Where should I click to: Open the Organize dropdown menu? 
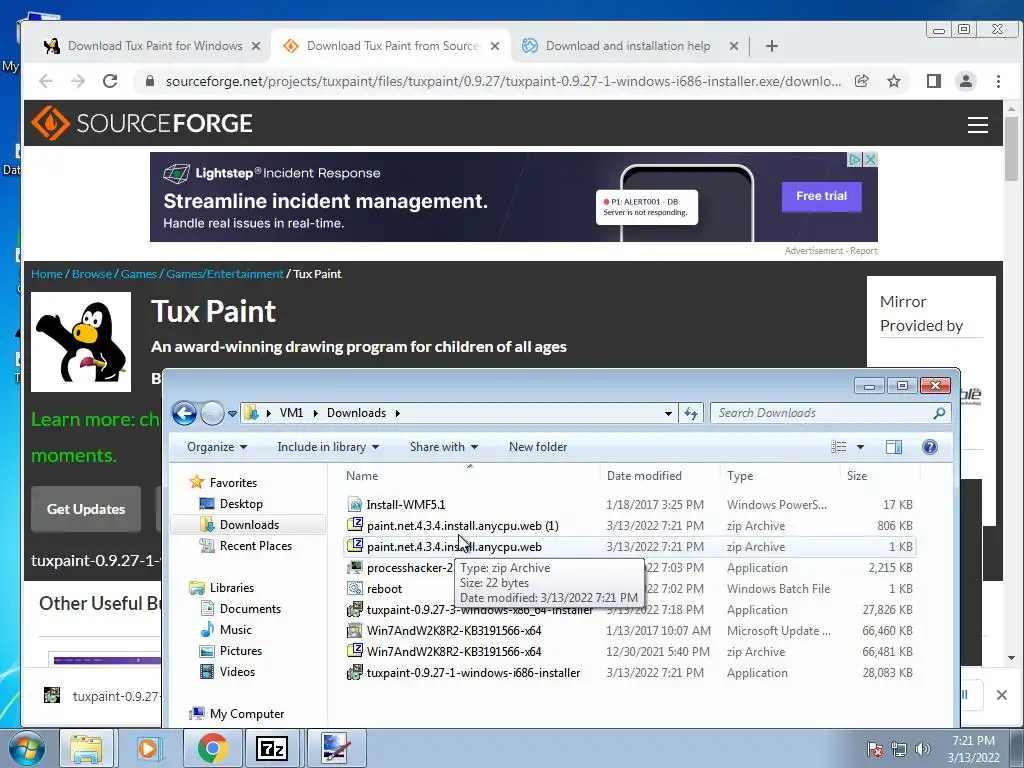[x=217, y=447]
